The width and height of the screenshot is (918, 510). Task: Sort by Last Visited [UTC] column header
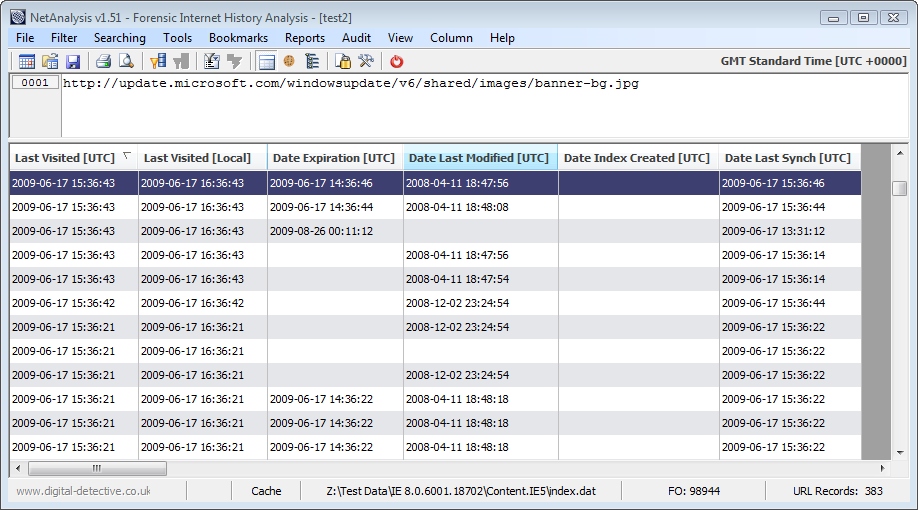[x=74, y=158]
